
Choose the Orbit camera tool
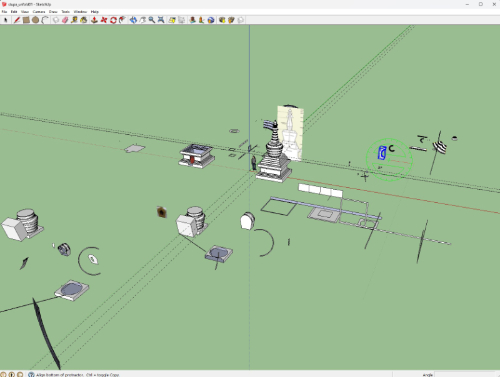point(133,20)
